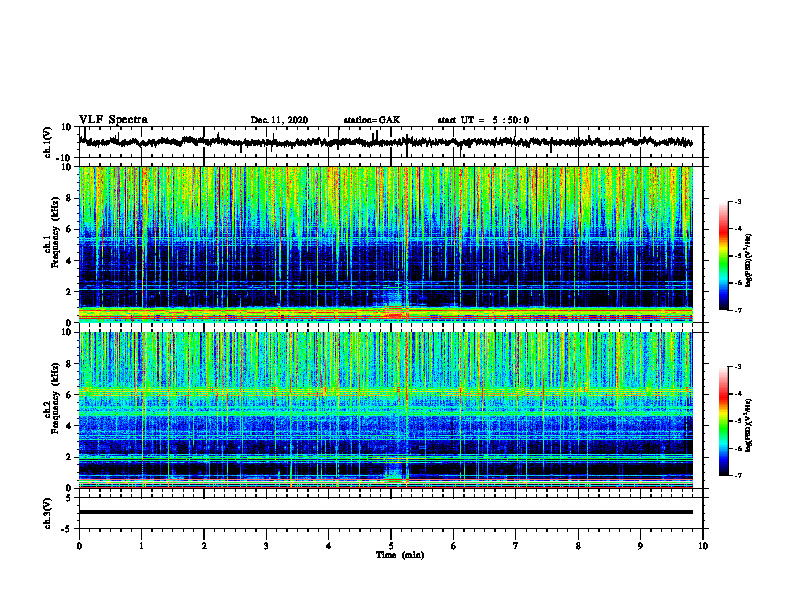
Task: Select the date label 'Dec. 11, 2020'
Action: 279,120
